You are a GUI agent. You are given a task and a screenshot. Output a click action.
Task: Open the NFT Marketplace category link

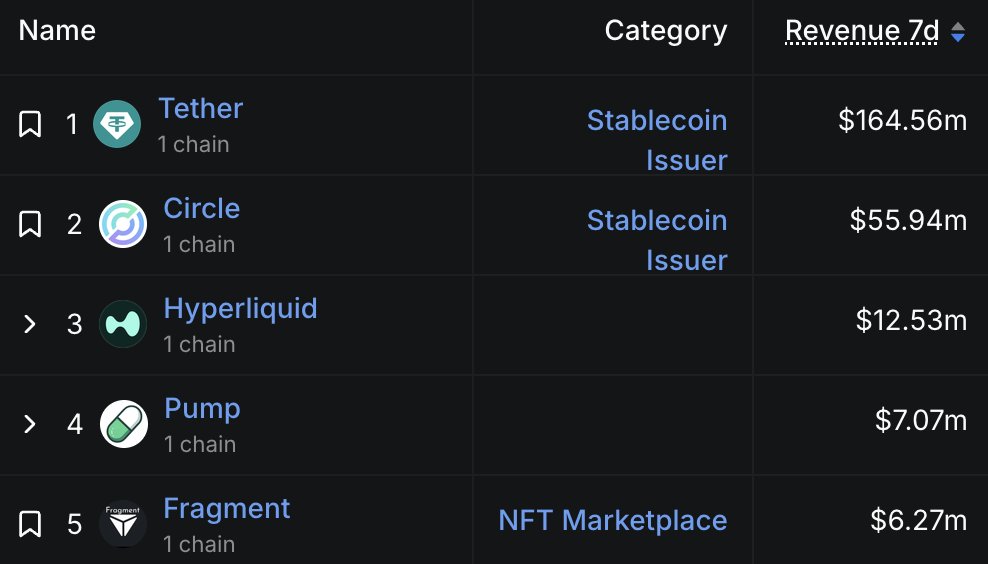pos(612,520)
